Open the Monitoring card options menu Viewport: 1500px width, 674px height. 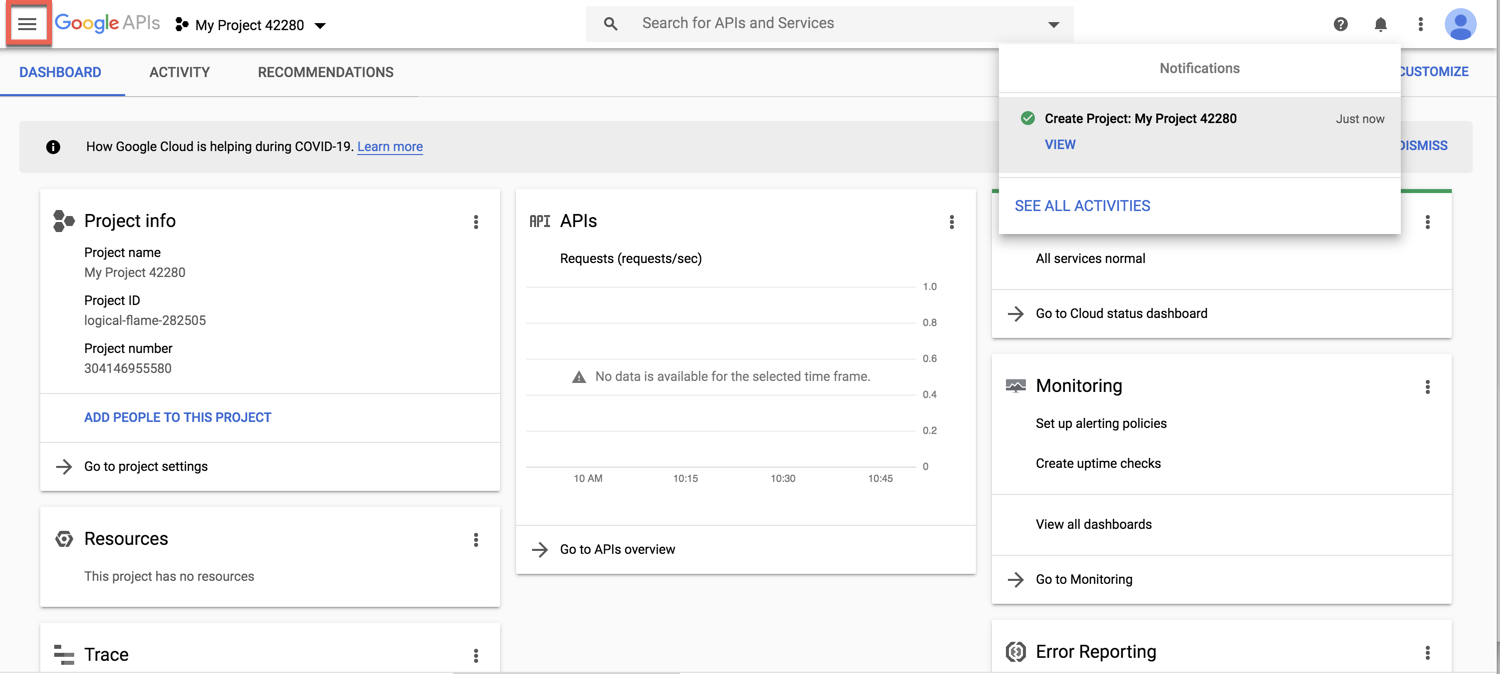(x=1428, y=387)
